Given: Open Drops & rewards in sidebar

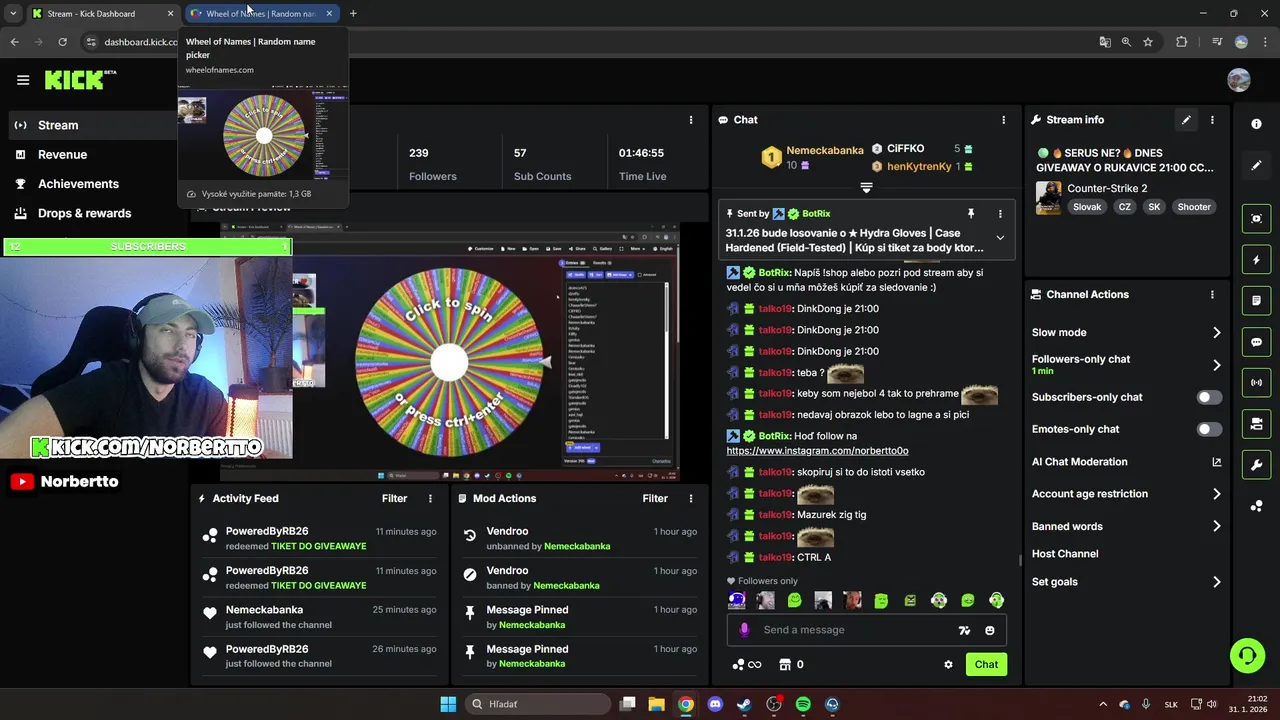Looking at the screenshot, I should (84, 213).
